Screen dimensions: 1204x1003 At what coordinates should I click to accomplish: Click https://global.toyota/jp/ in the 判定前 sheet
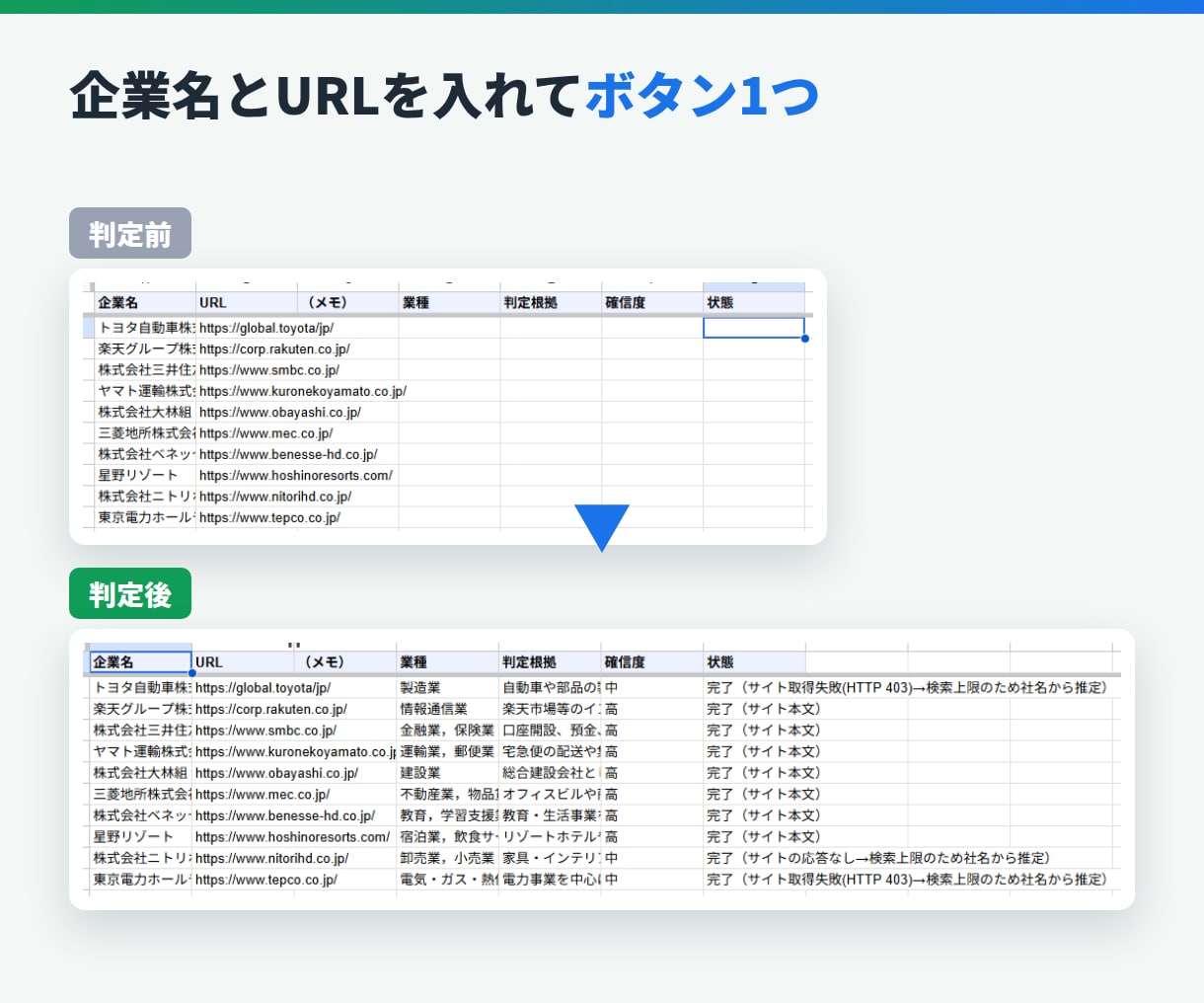266,328
